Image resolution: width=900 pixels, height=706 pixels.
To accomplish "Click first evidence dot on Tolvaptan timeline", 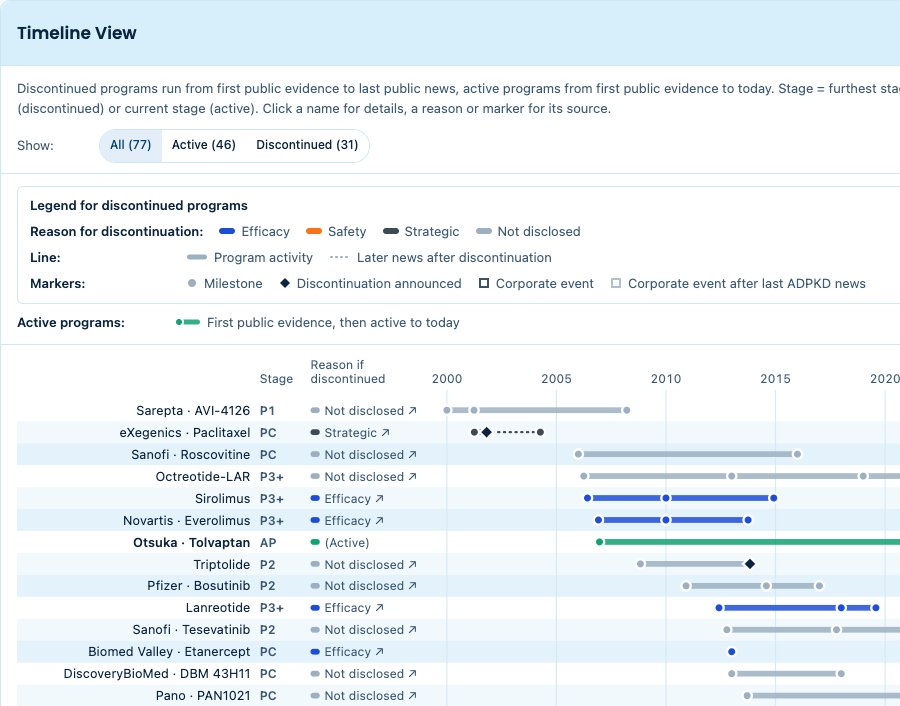I will [x=599, y=542].
